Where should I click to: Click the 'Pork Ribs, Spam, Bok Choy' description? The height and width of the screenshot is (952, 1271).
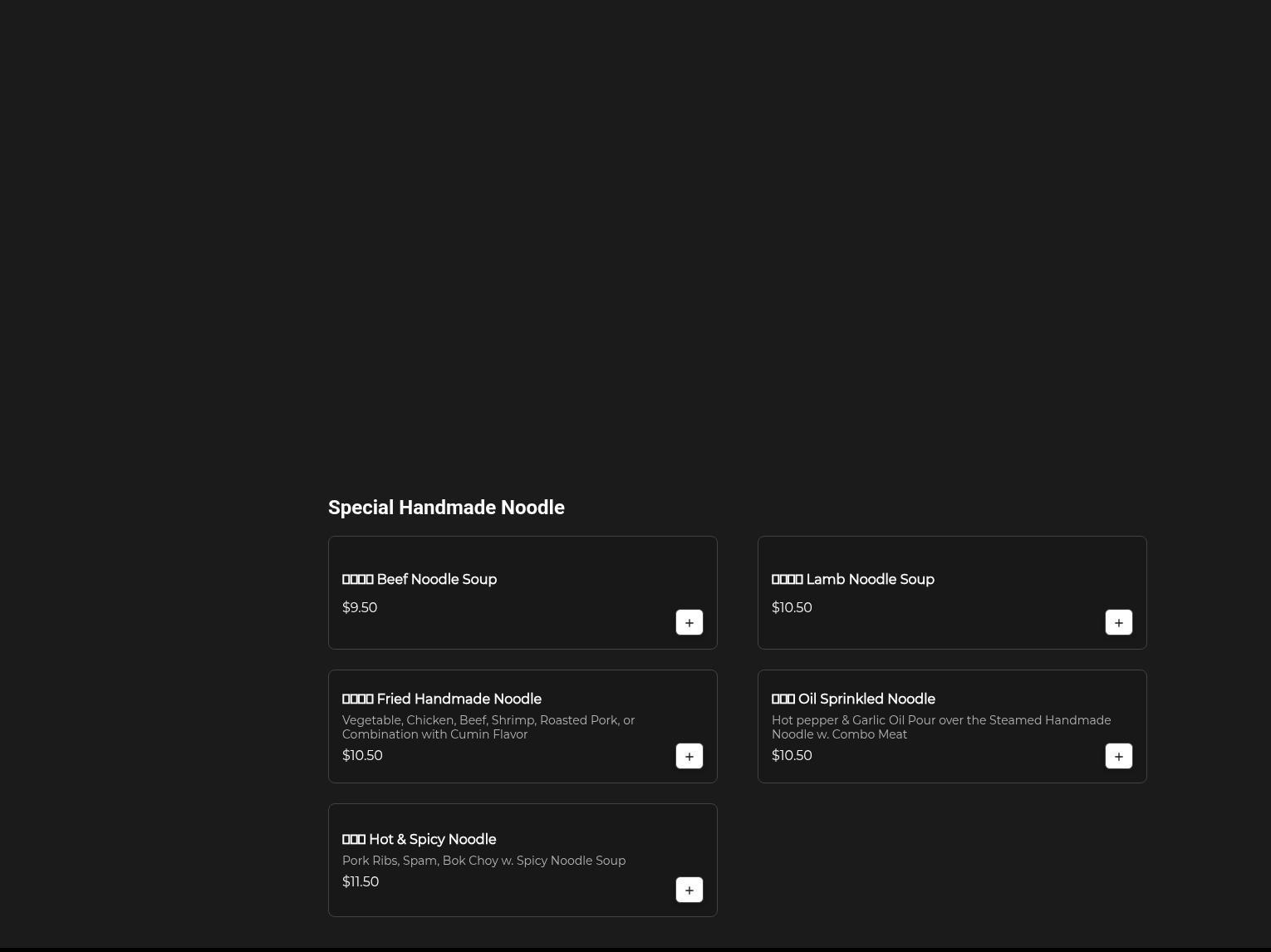click(x=483, y=861)
